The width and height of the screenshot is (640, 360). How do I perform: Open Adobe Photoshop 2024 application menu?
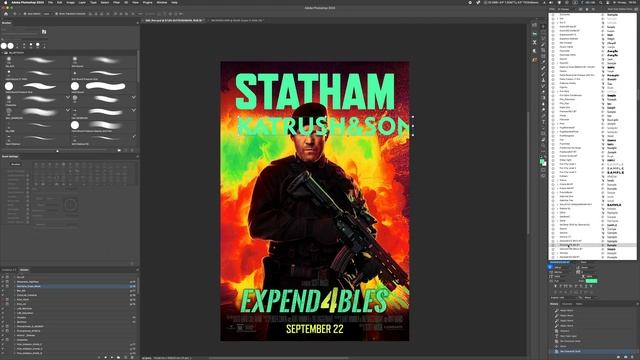pyautogui.click(x=27, y=2)
